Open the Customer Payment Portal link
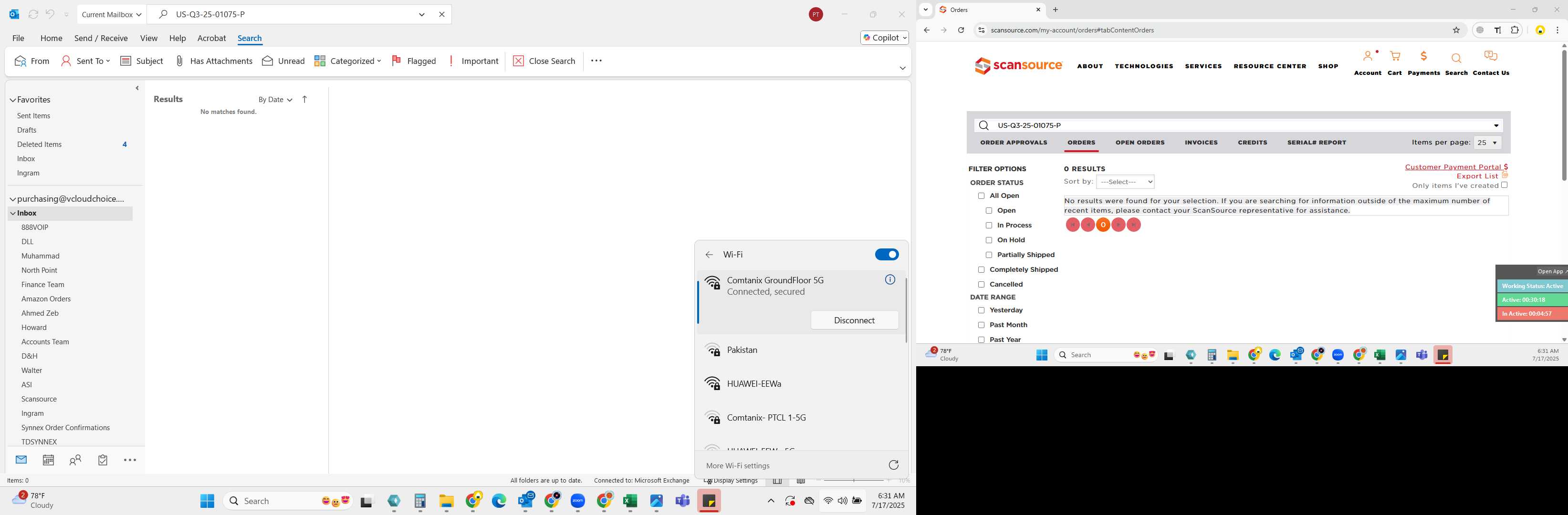 (x=1456, y=166)
